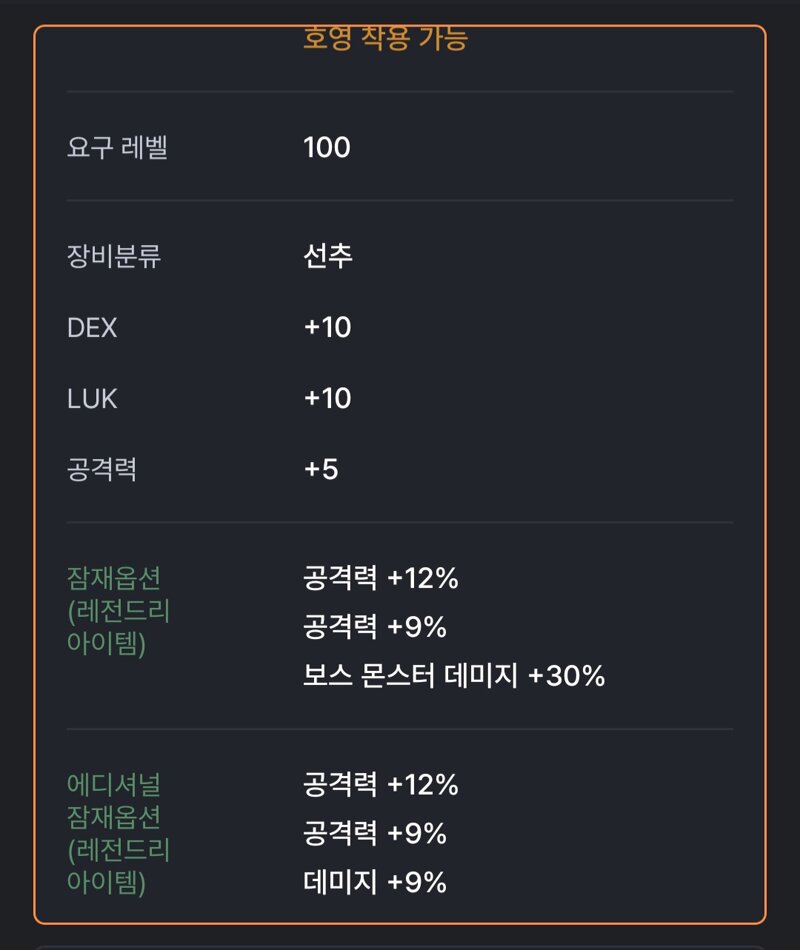Select the LUK stat label
800x950 pixels.
pos(92,399)
